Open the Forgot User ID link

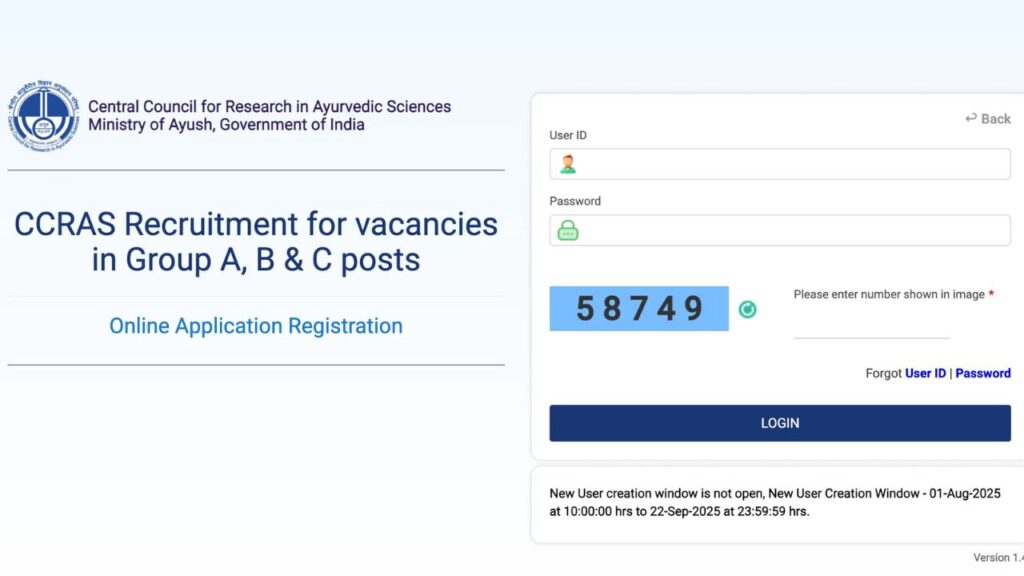[x=925, y=374]
